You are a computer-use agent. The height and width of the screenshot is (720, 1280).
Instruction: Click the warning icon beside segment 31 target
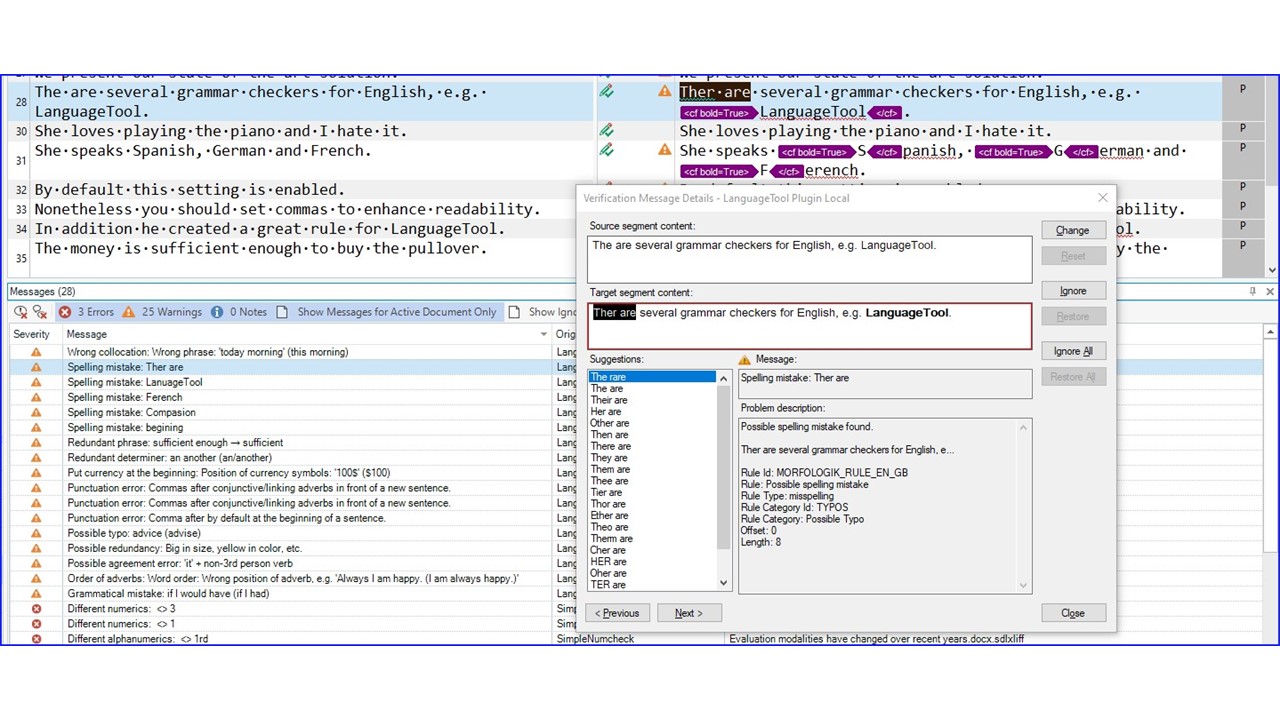664,150
